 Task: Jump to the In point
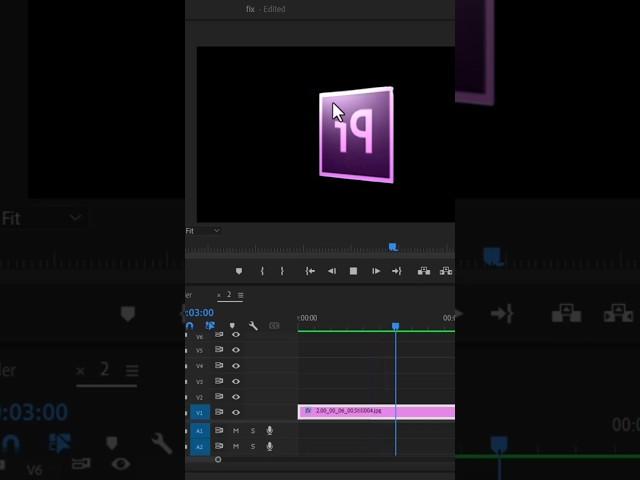(310, 271)
